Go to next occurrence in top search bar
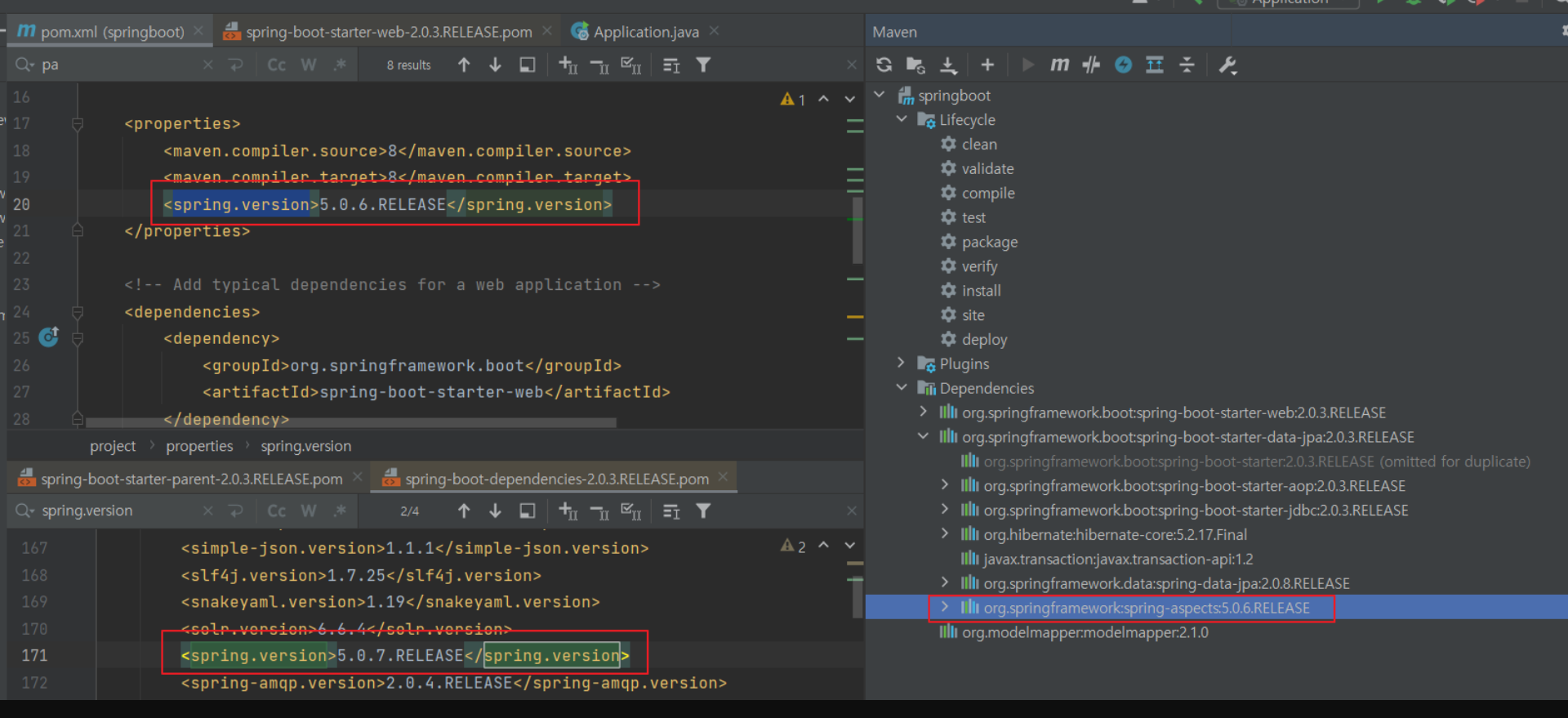Screen dimensions: 1568x718 495,65
